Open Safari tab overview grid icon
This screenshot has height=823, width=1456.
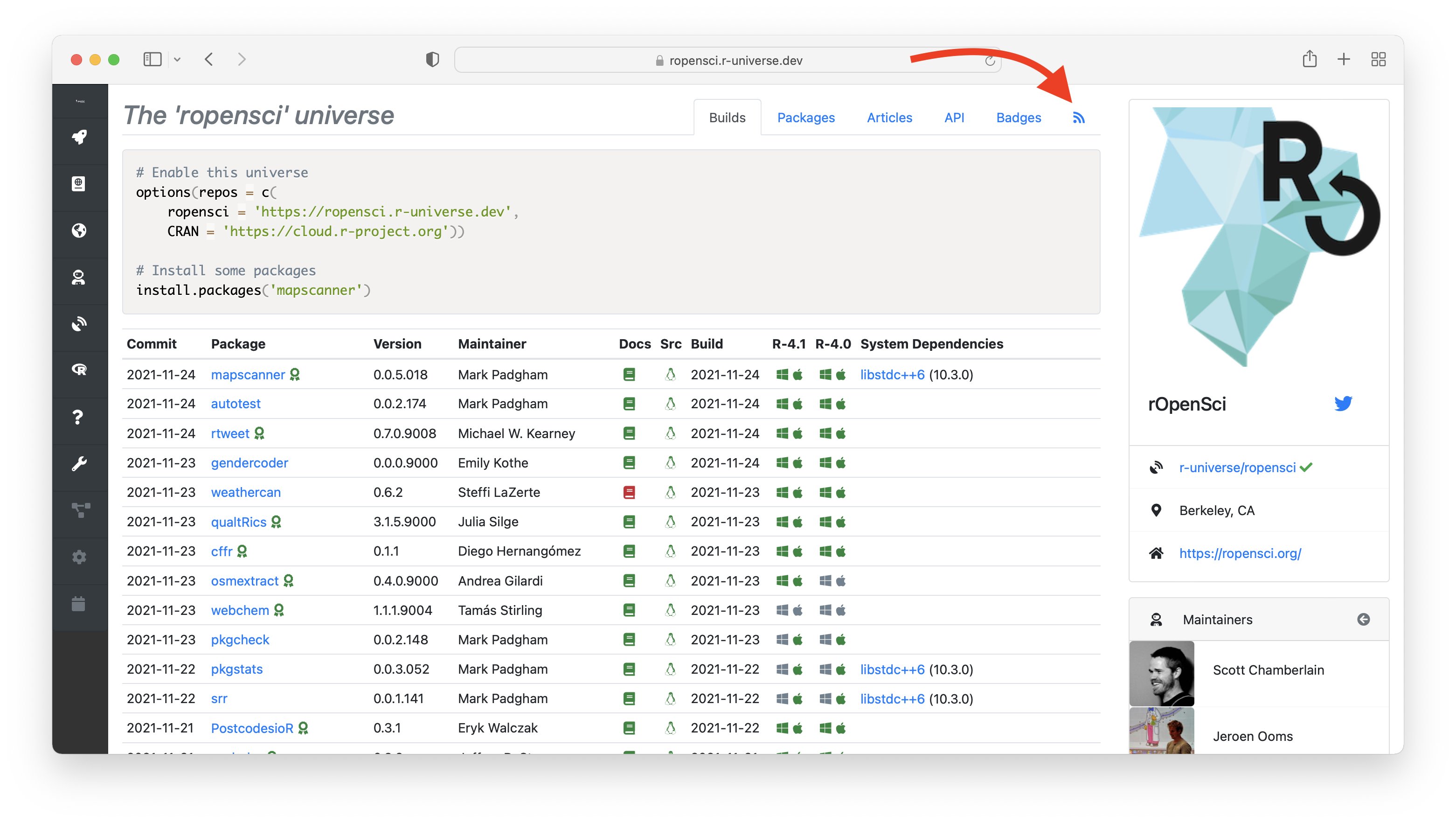[1378, 59]
